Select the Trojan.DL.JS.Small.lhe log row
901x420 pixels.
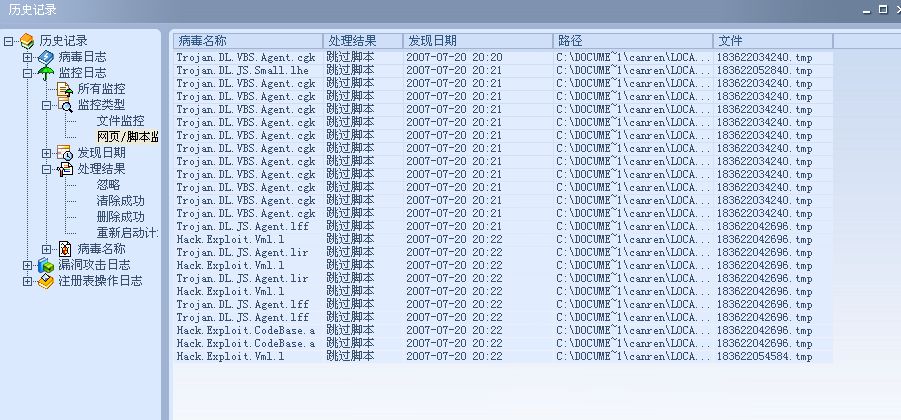click(245, 71)
